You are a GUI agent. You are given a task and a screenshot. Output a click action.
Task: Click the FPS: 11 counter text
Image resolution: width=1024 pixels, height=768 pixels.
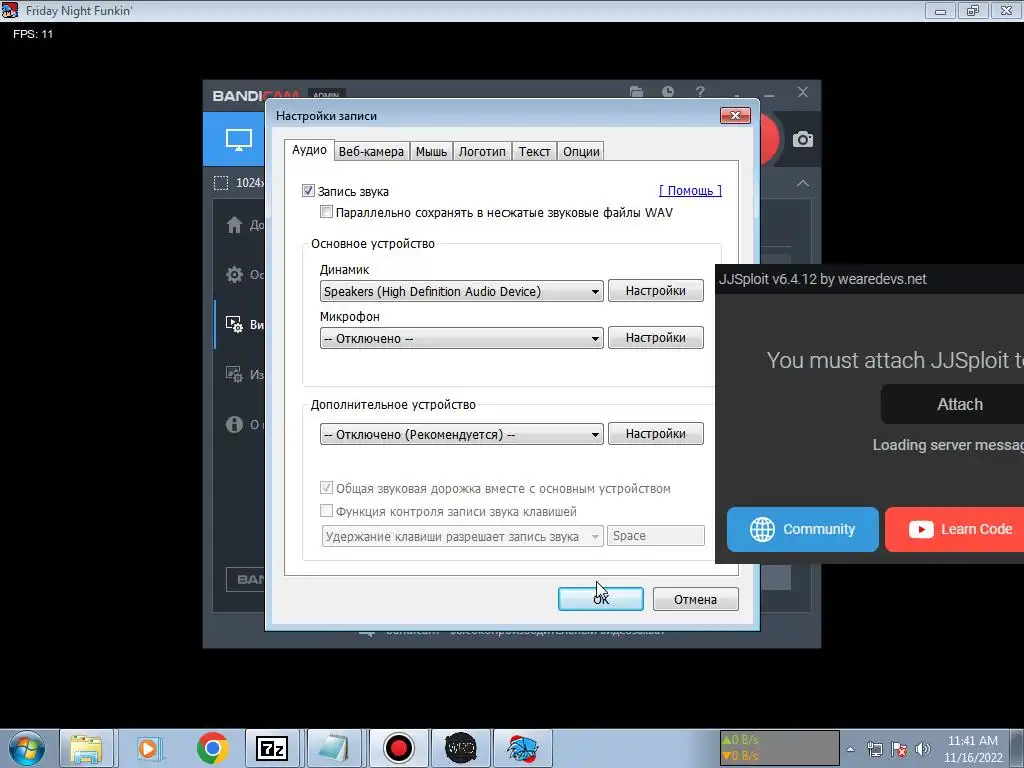click(33, 34)
